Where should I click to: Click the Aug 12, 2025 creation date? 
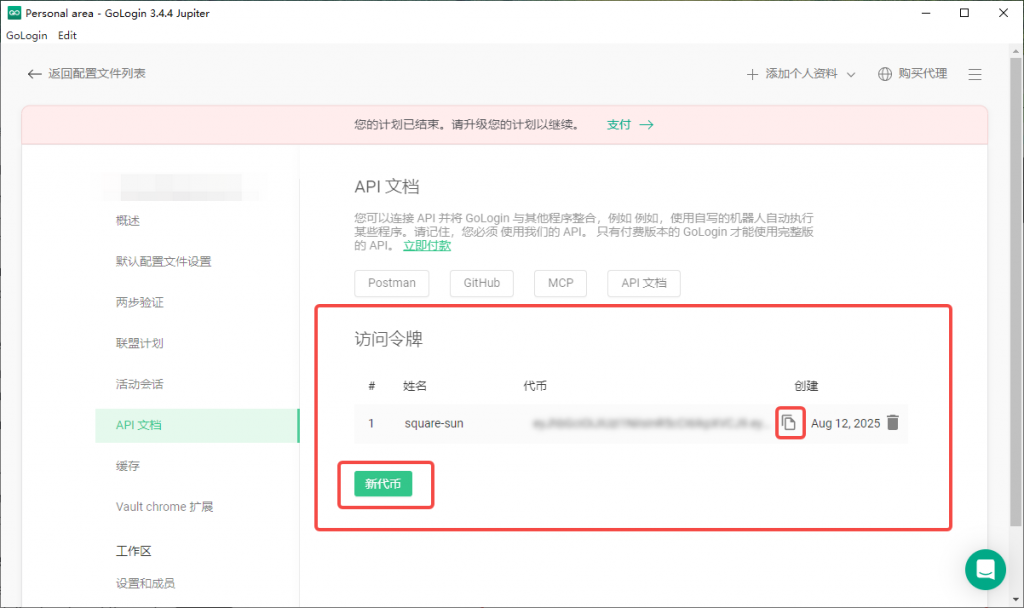click(x=846, y=423)
